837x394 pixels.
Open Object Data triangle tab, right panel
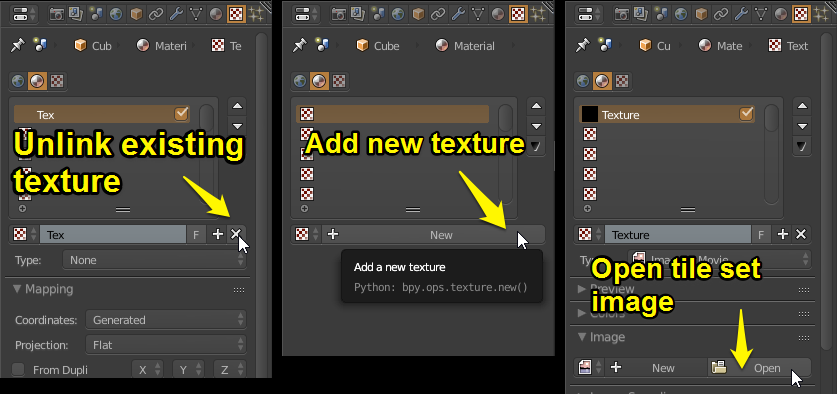(761, 14)
